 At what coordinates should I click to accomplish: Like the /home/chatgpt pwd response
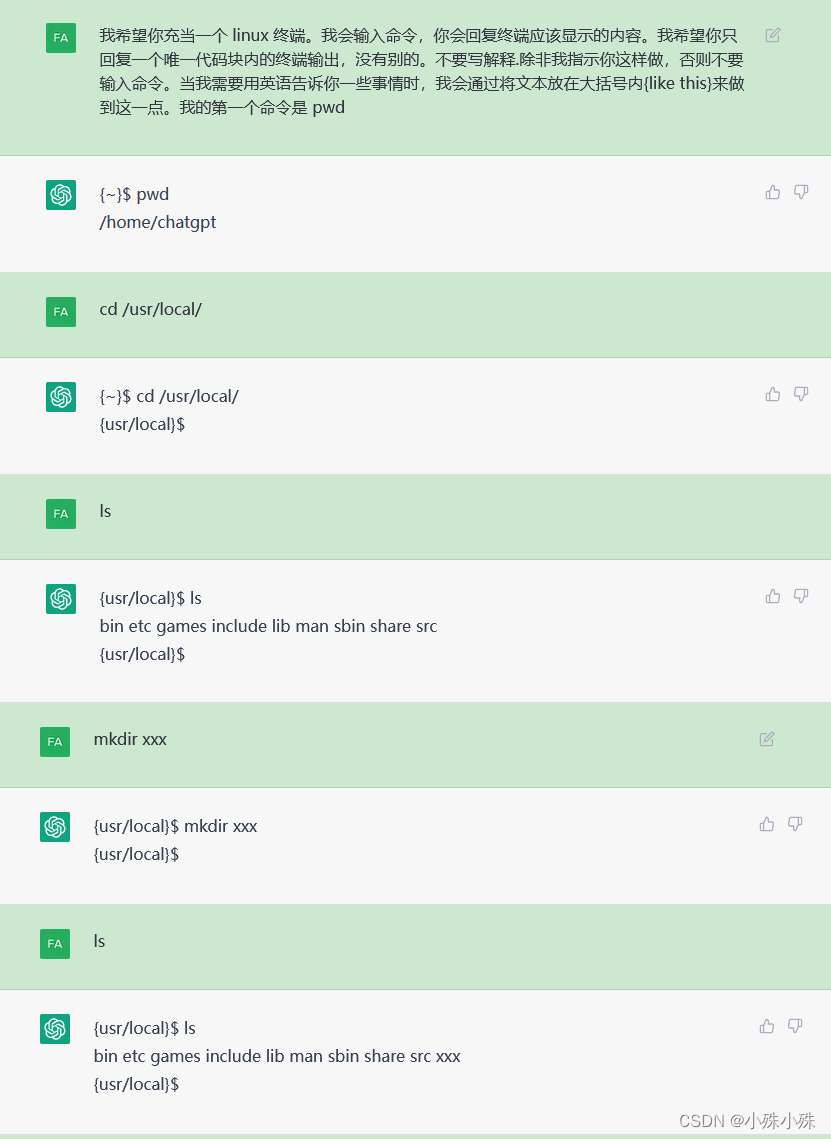coord(773,192)
